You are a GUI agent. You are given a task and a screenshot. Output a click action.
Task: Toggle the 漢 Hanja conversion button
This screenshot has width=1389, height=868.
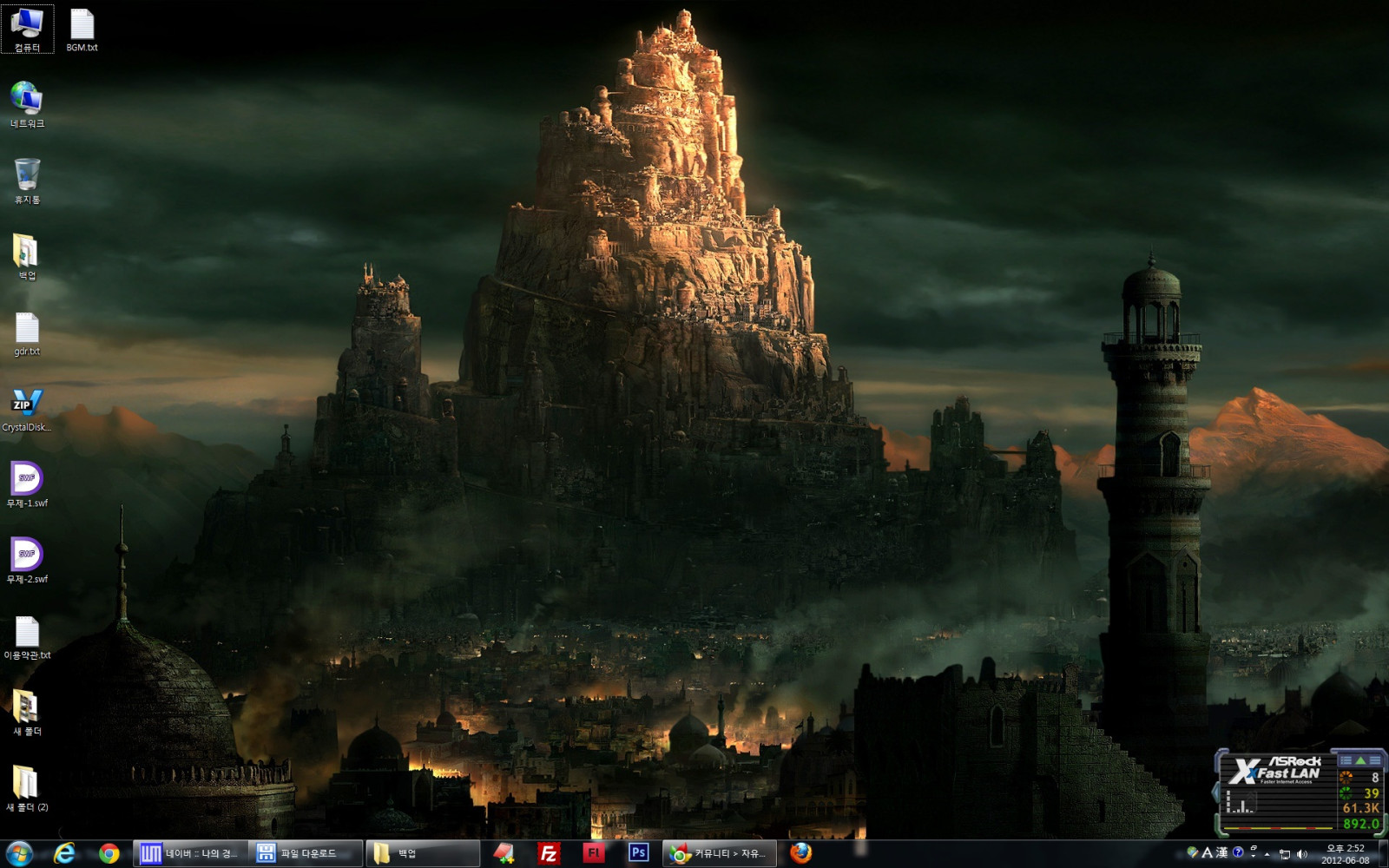coord(1221,853)
